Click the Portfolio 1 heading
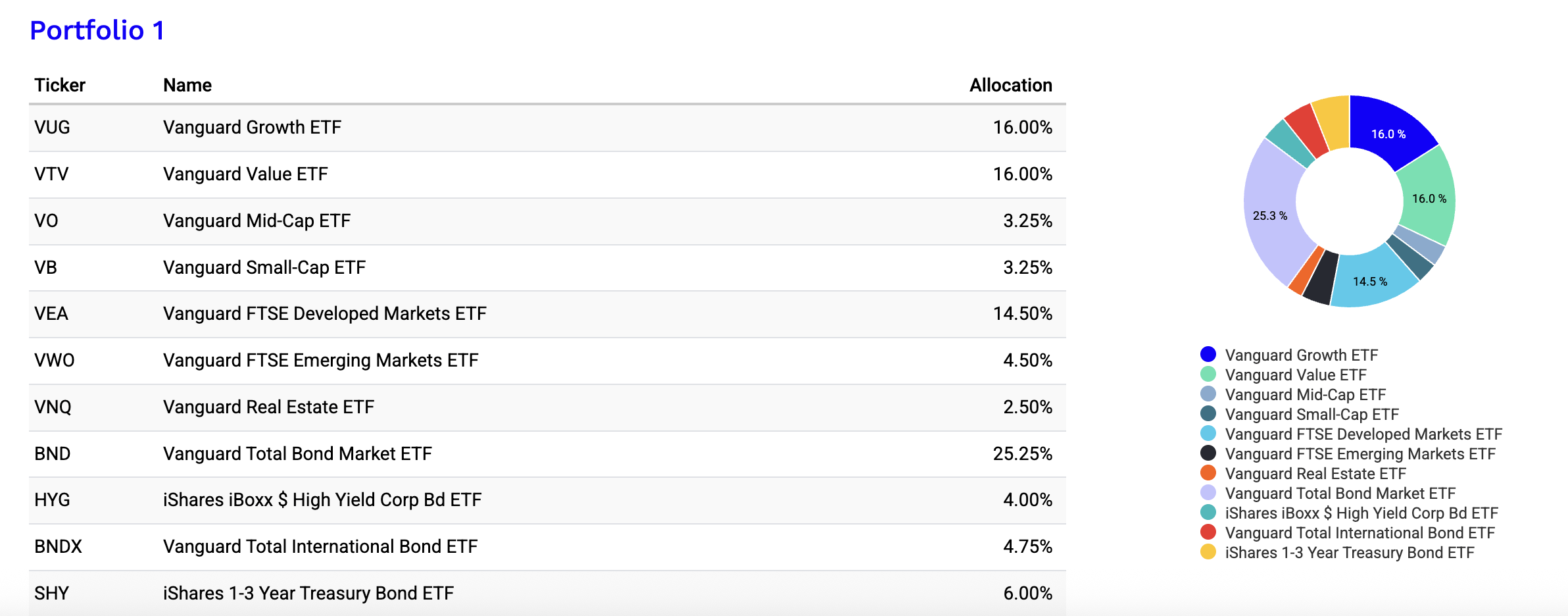Viewport: 1568px width, 616px height. tap(97, 30)
